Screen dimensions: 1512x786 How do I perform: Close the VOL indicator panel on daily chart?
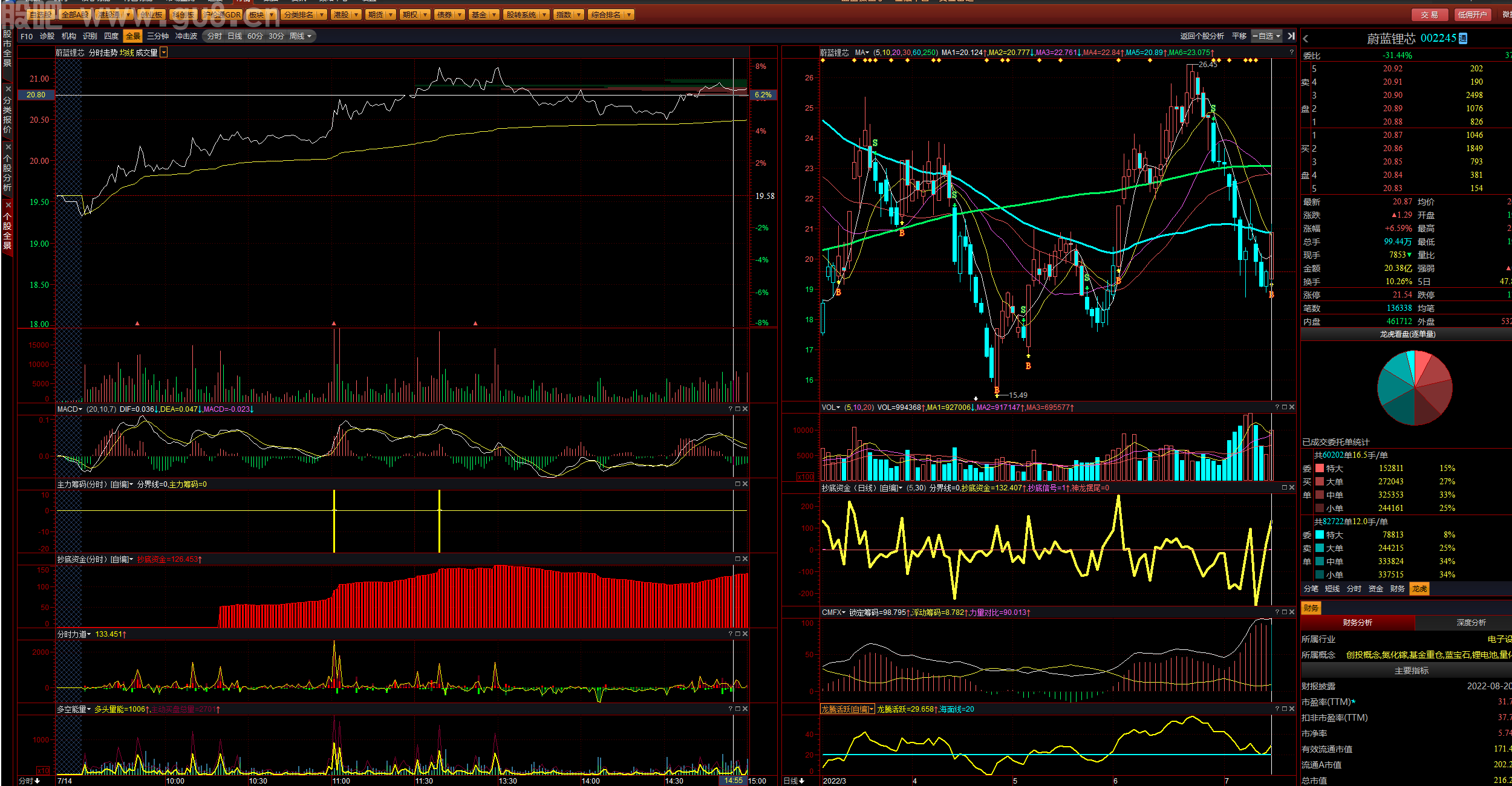tap(1292, 408)
